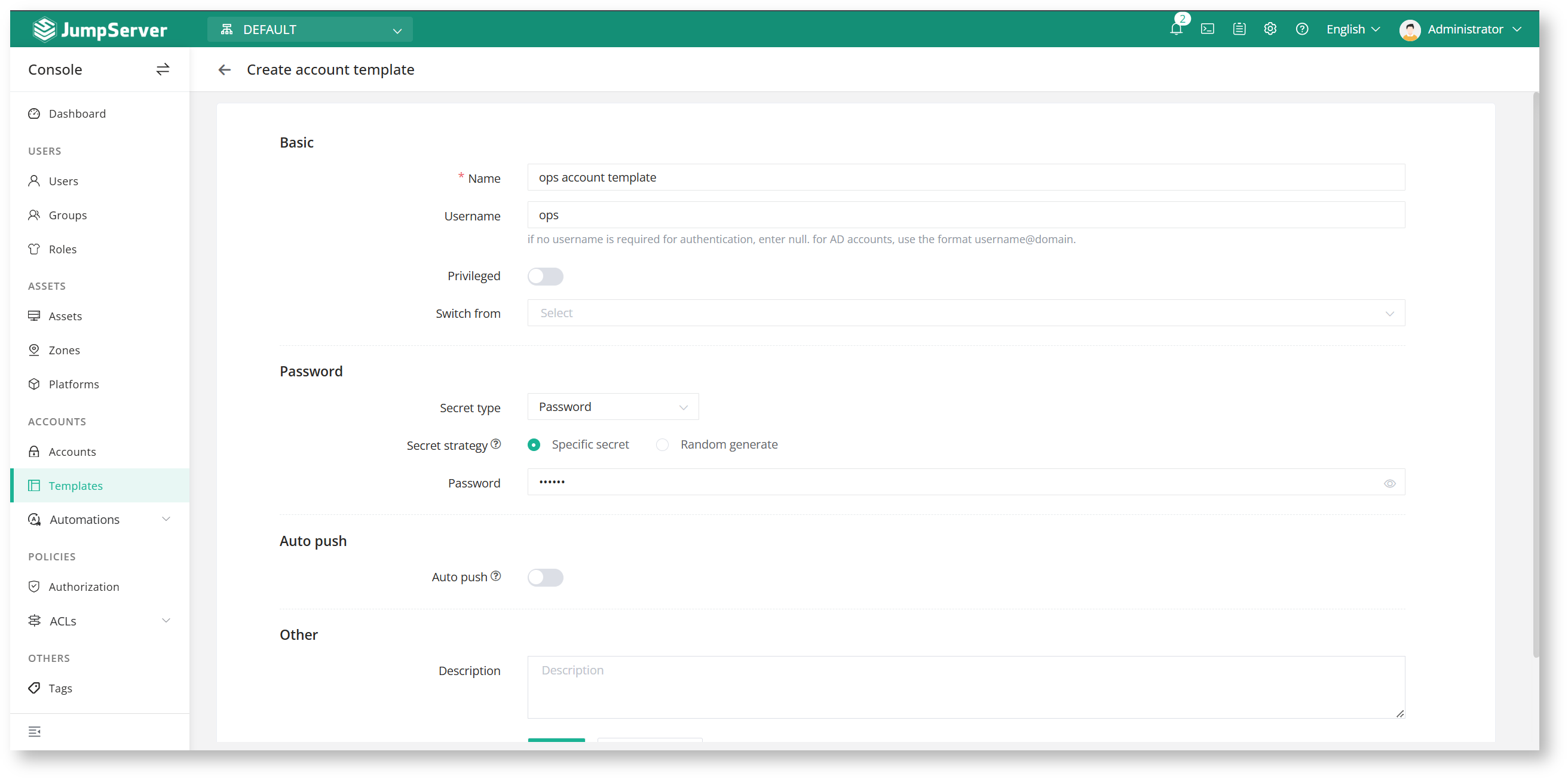The image size is (1568, 779).
Task: Click the Password input field
Action: click(966, 482)
